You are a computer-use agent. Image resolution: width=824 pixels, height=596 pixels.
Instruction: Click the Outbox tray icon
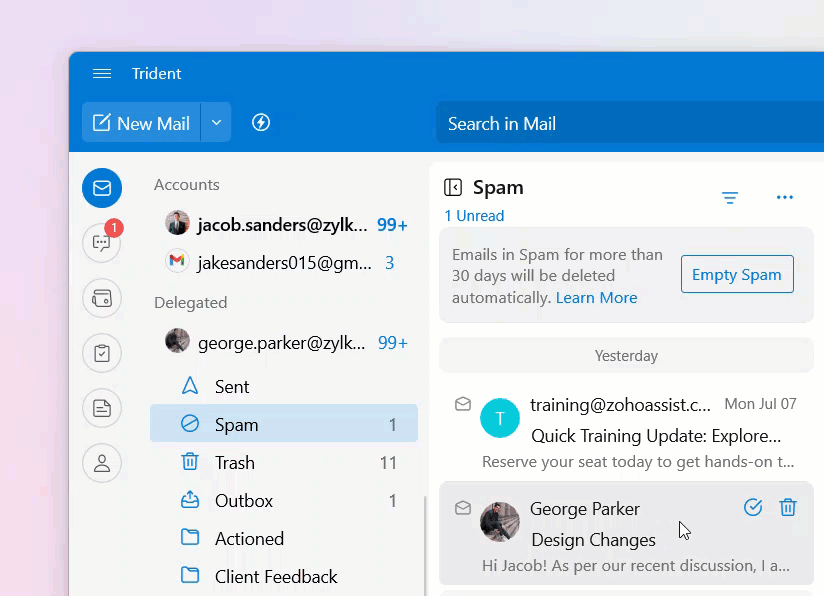(190, 500)
